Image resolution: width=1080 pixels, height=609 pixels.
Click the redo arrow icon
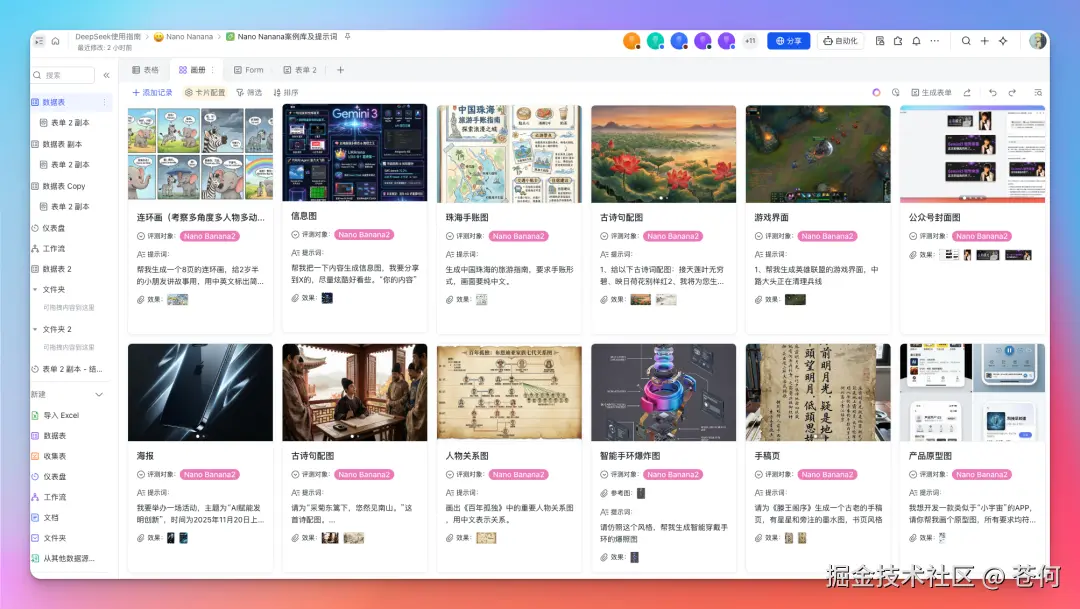1012,92
